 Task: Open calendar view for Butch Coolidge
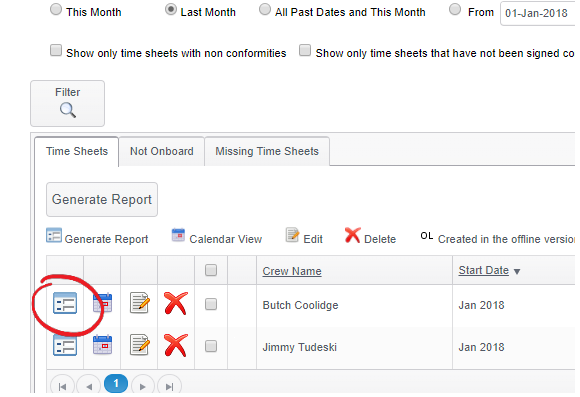click(102, 303)
